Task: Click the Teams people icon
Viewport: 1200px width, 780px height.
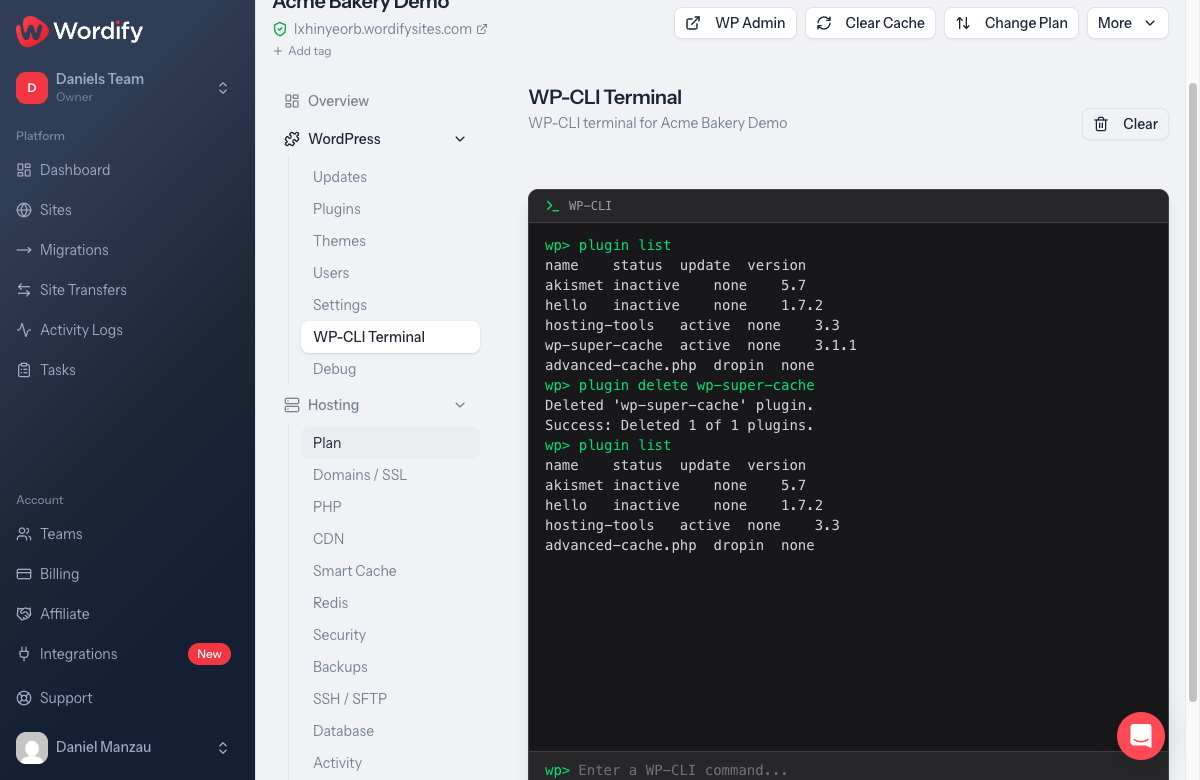Action: pyautogui.click(x=24, y=534)
